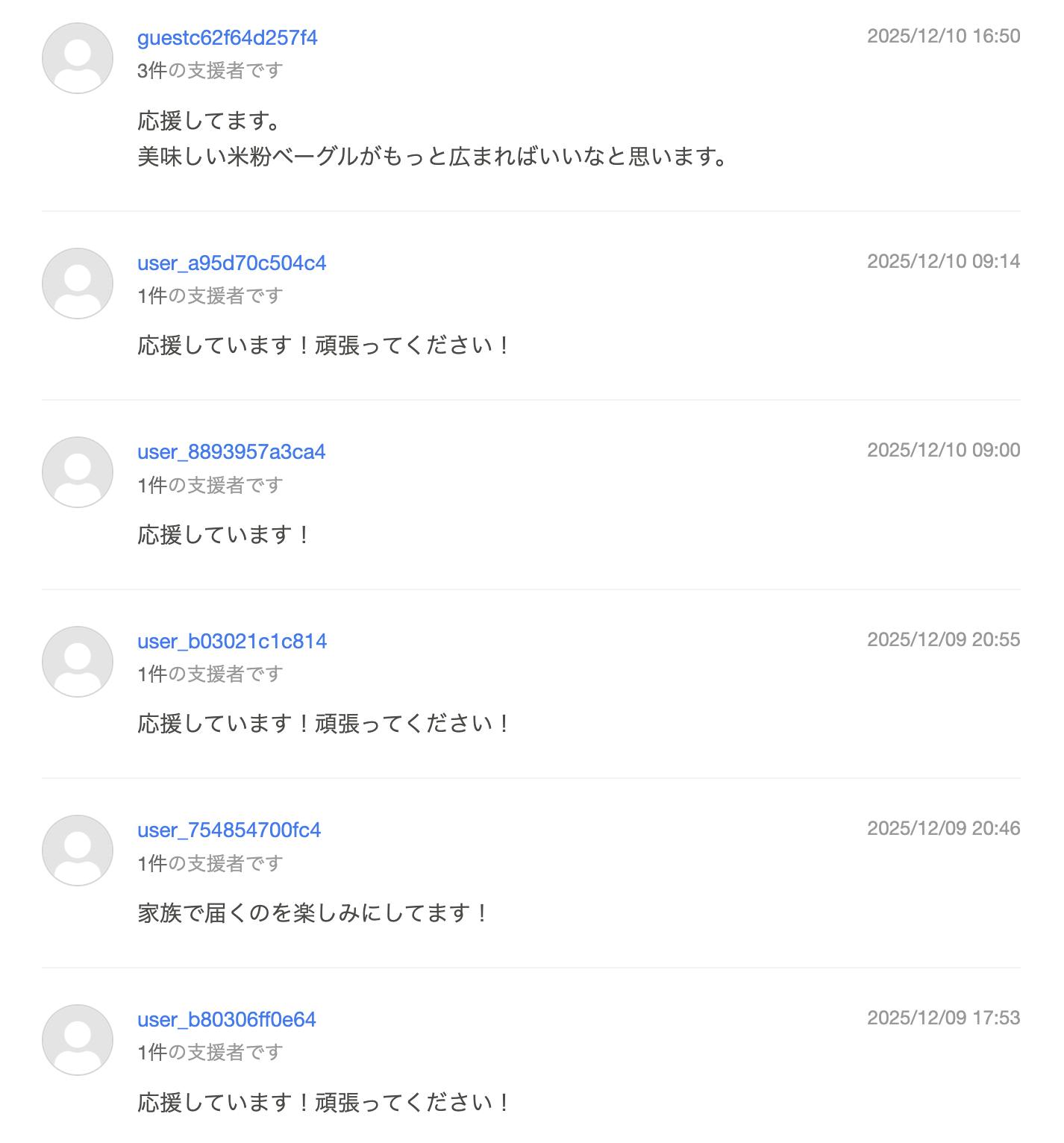
Task: Click user_b03021c1c814's avatar icon
Action: click(x=77, y=661)
